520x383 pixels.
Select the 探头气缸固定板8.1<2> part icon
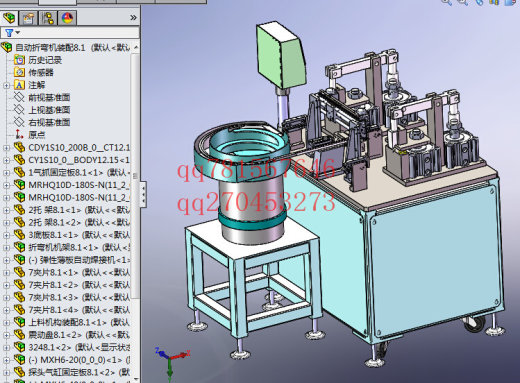(x=19, y=372)
